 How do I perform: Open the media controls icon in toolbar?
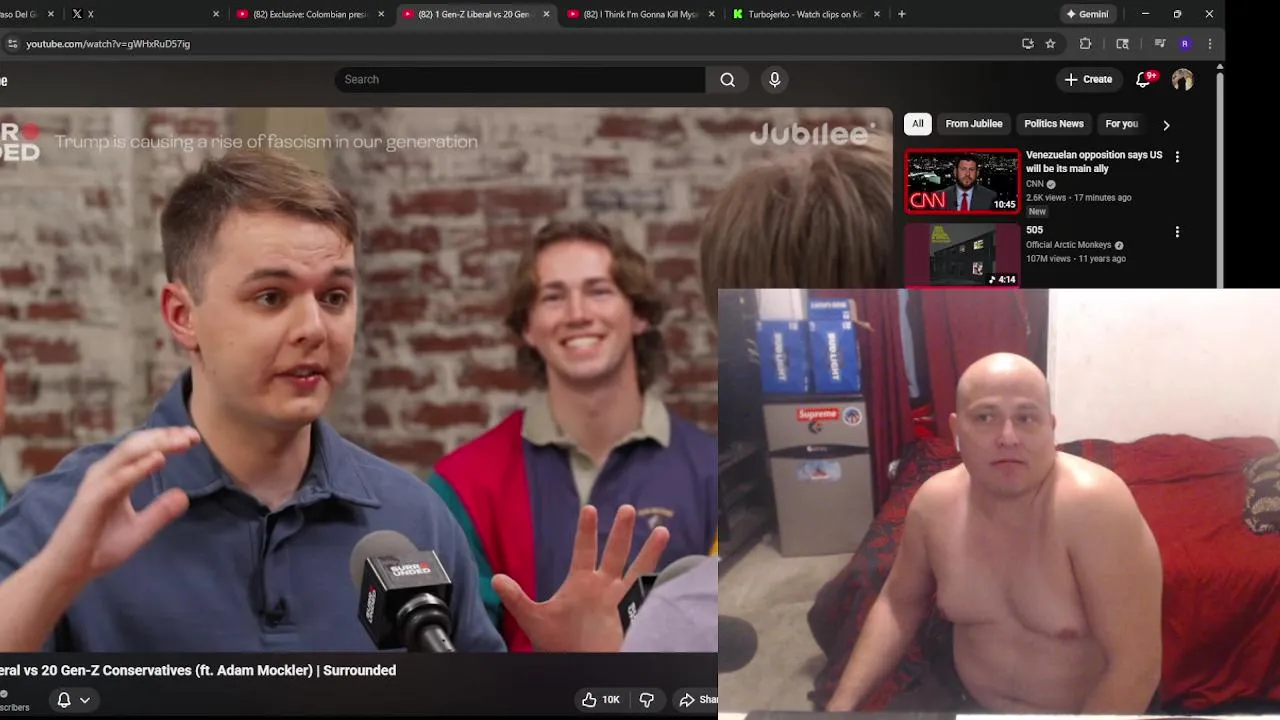tap(1160, 44)
